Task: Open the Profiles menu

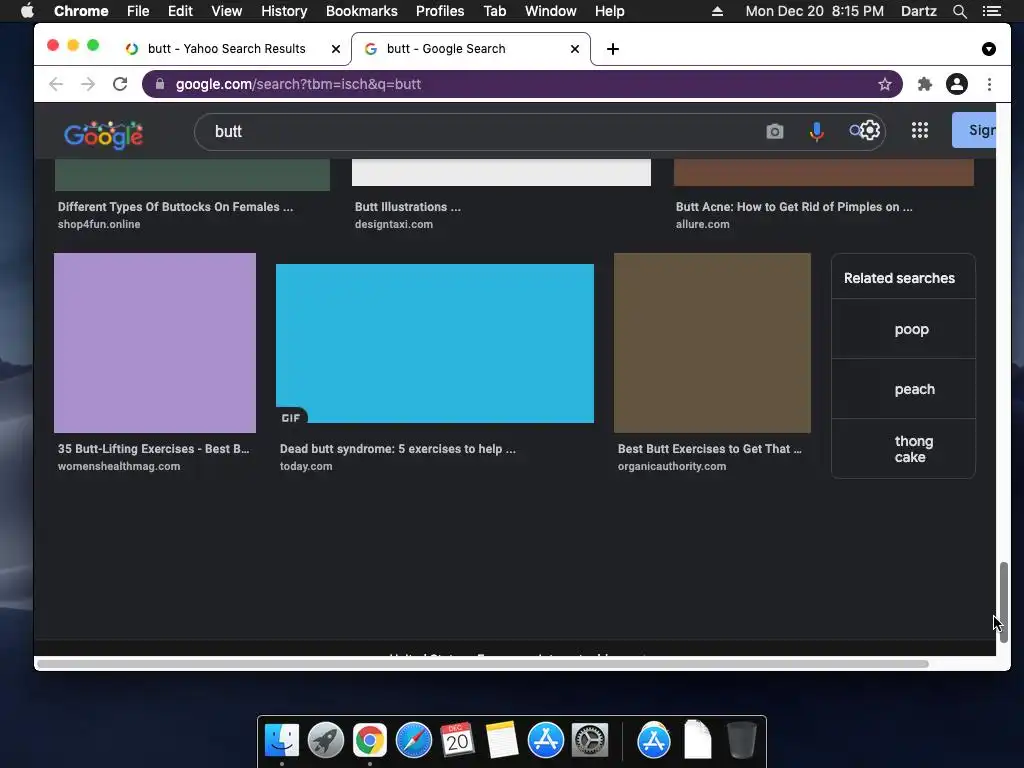Action: tap(440, 11)
